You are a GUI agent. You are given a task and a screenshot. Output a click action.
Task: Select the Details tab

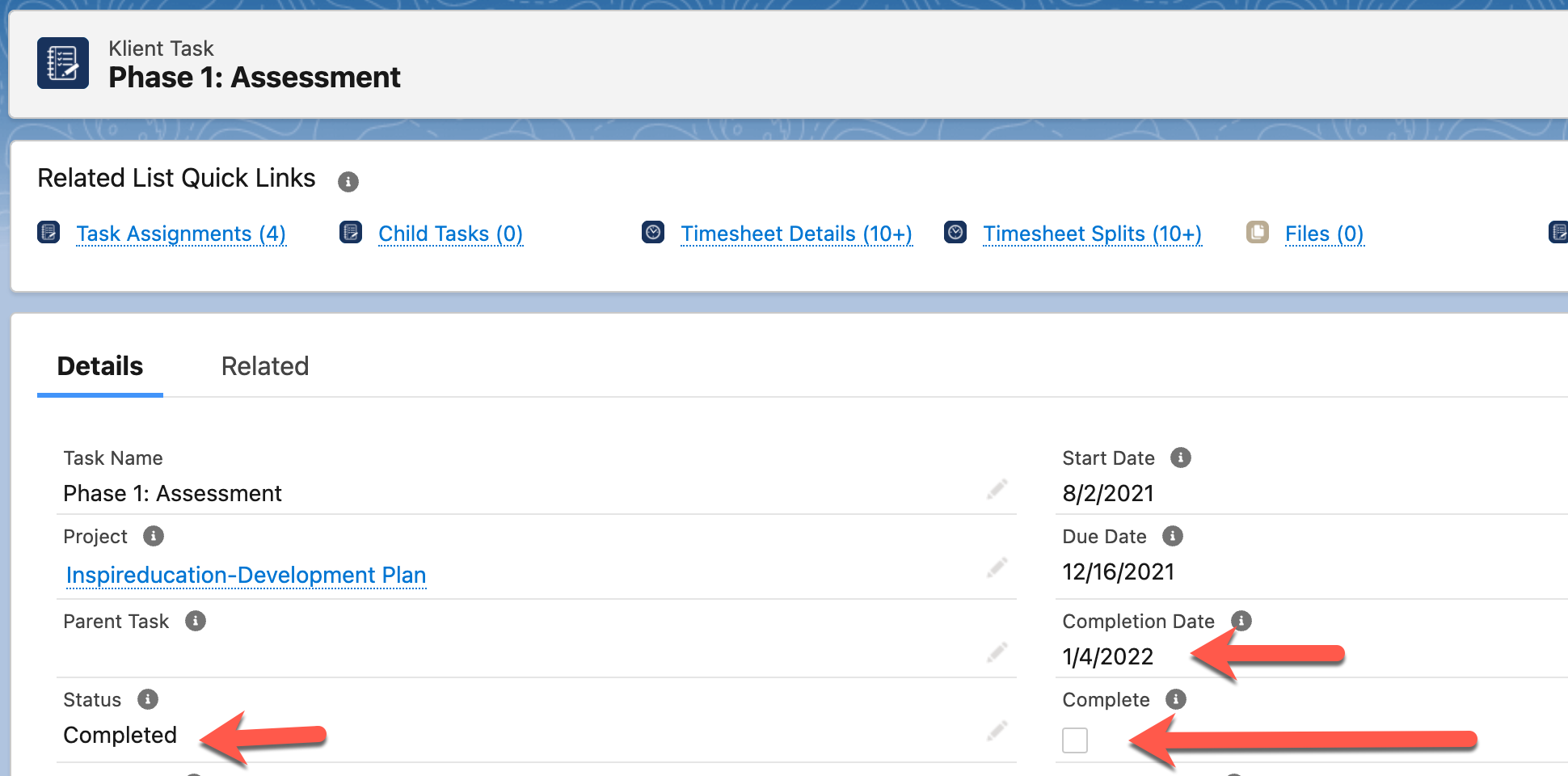[x=99, y=366]
